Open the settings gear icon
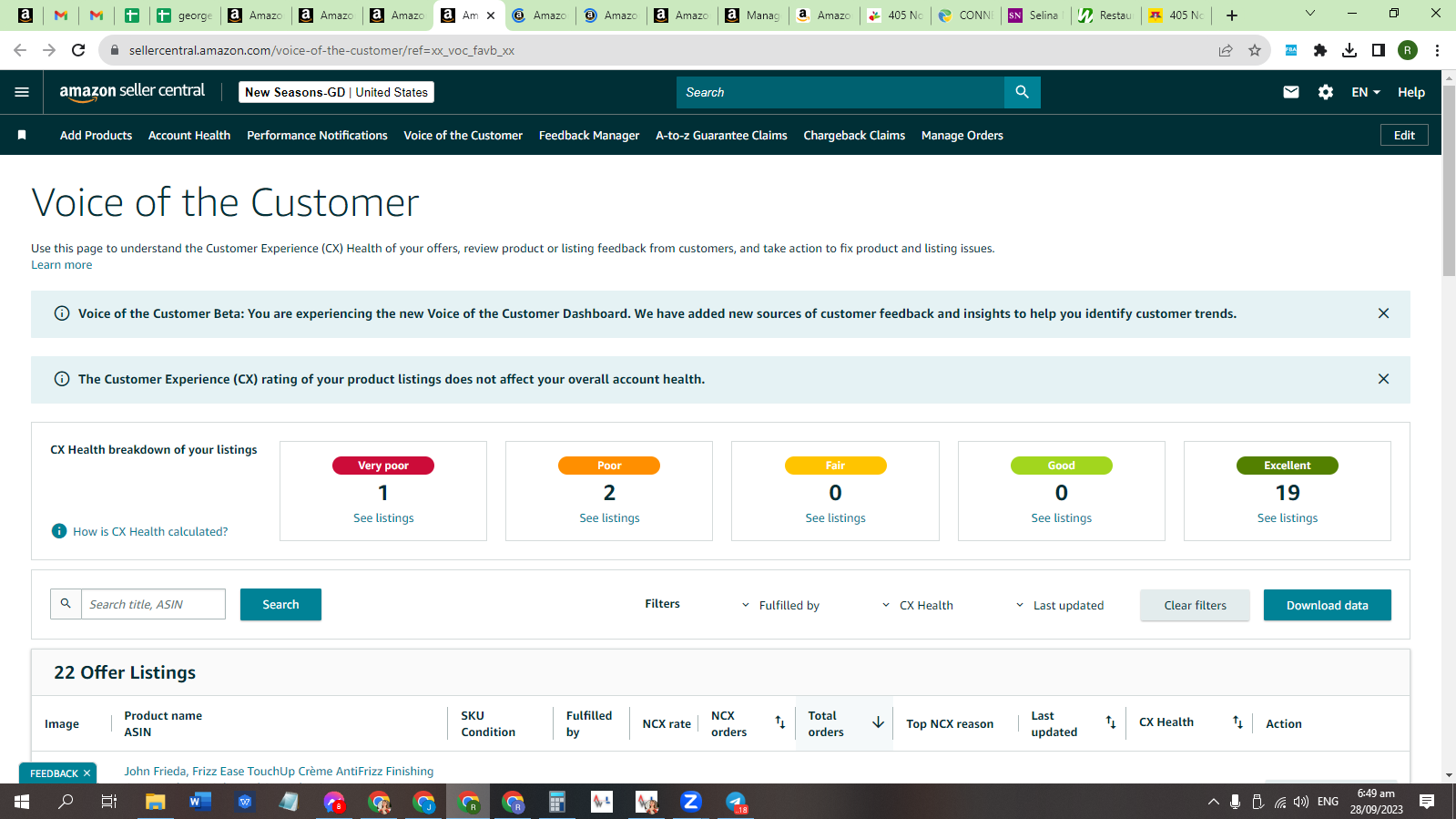1456x819 pixels. [x=1326, y=92]
